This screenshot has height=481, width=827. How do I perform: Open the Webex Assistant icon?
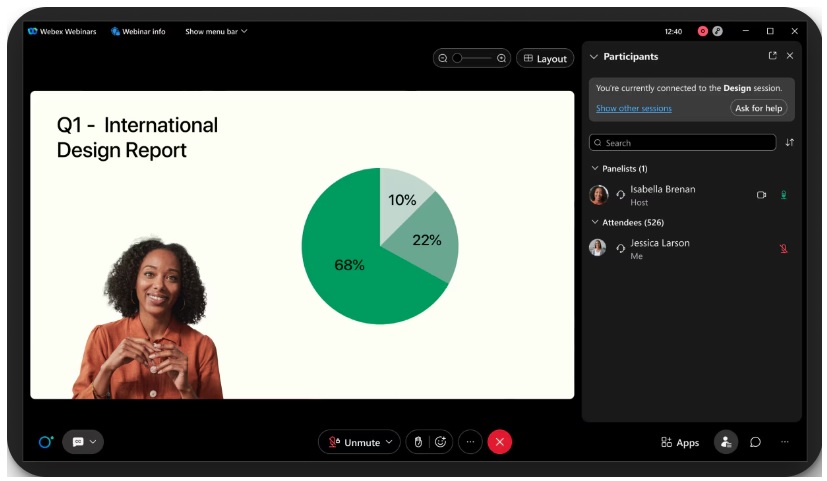coord(46,442)
